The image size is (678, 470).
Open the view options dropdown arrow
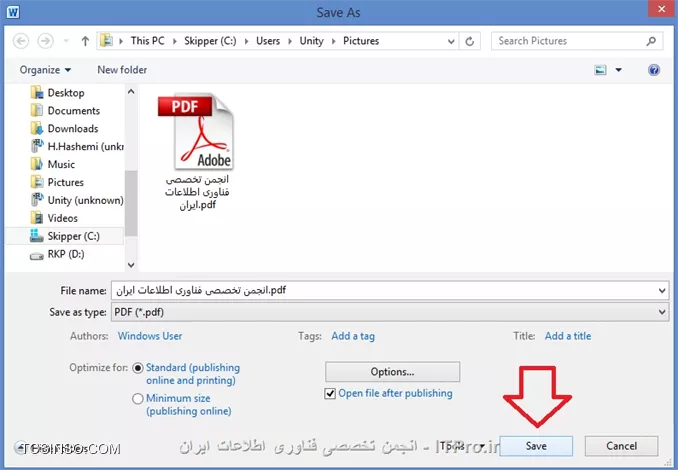point(619,70)
